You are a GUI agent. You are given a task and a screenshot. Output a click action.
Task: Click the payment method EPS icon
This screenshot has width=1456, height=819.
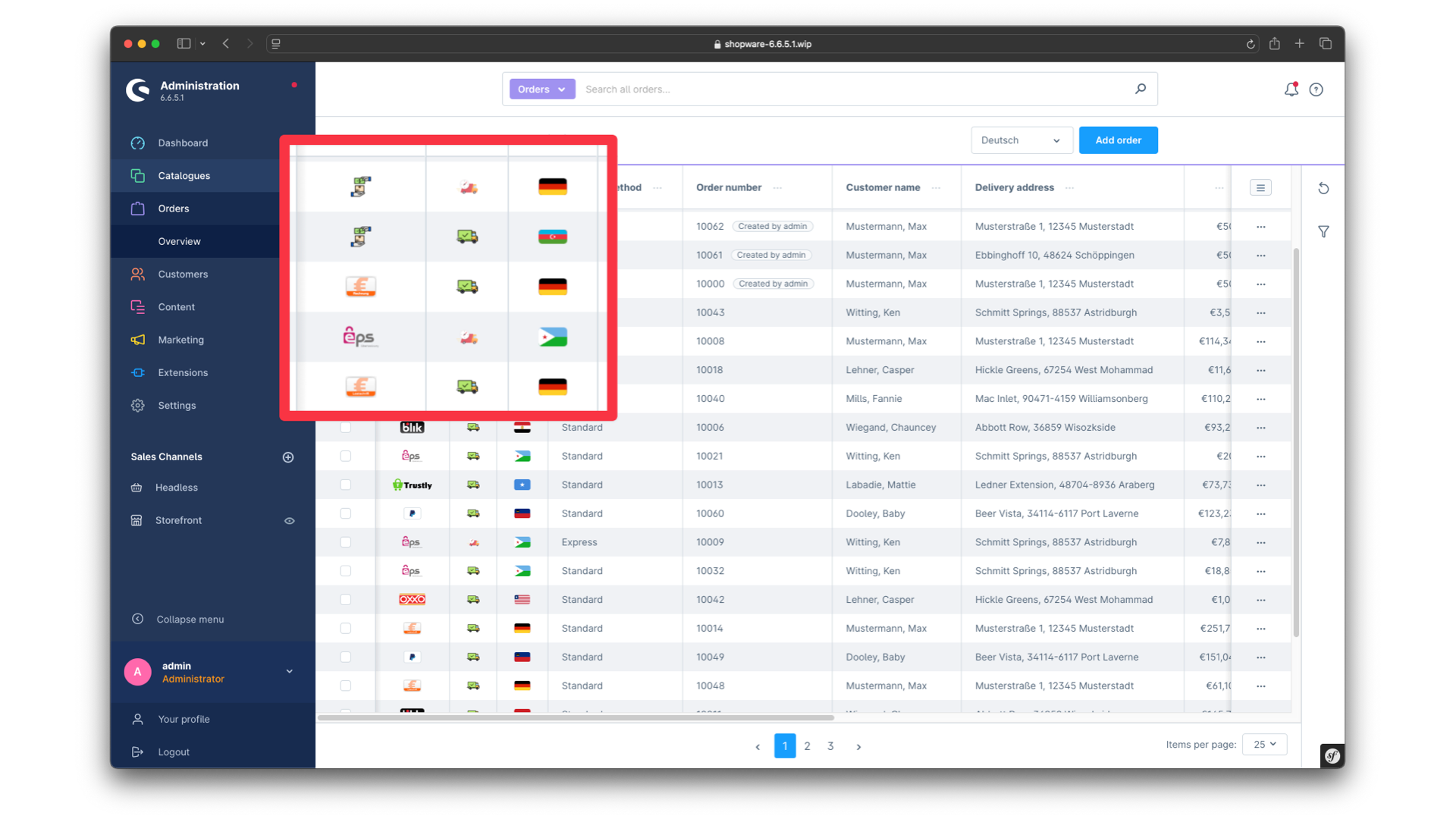click(358, 337)
